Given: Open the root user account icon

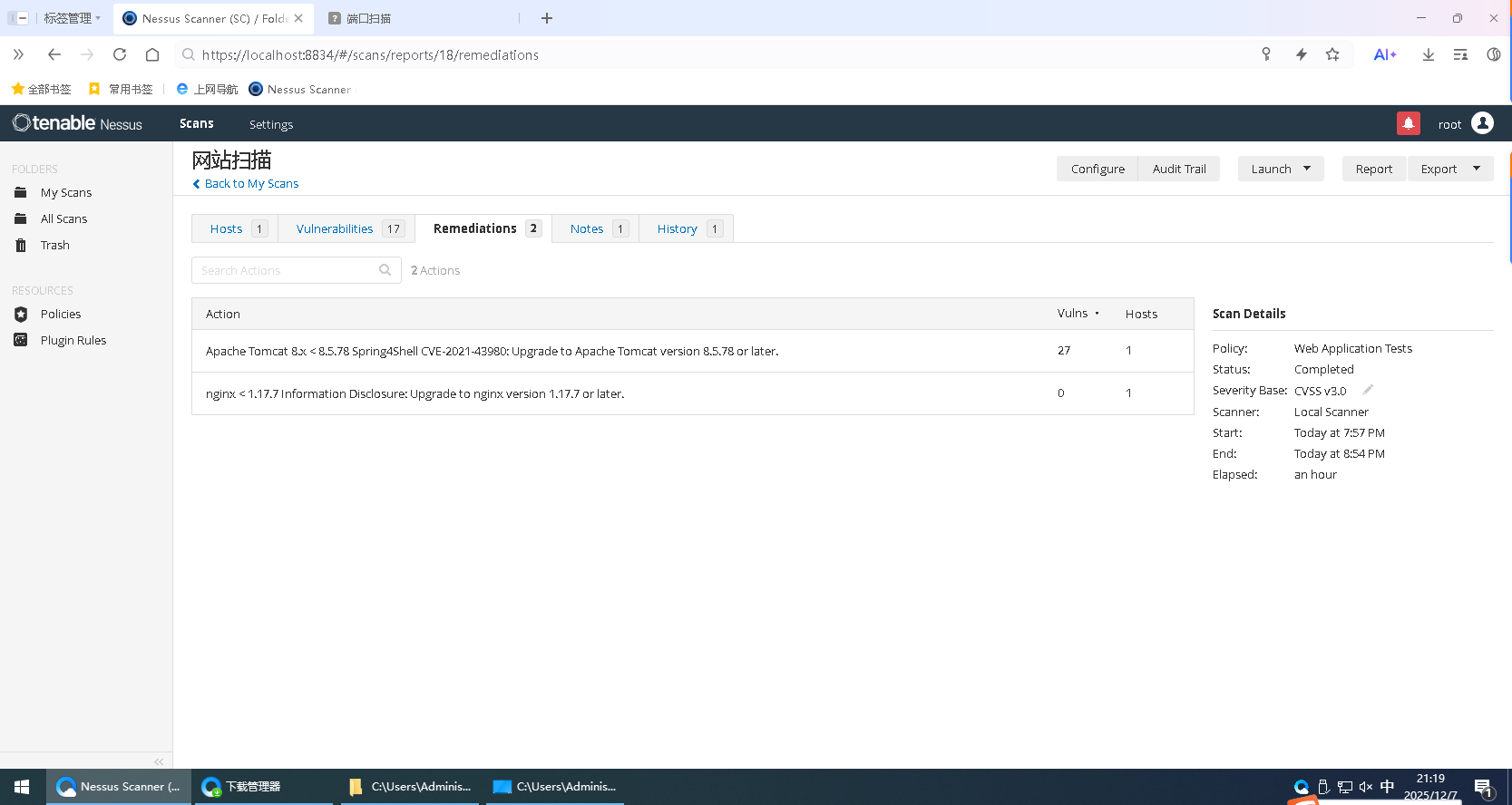Looking at the screenshot, I should 1482,123.
